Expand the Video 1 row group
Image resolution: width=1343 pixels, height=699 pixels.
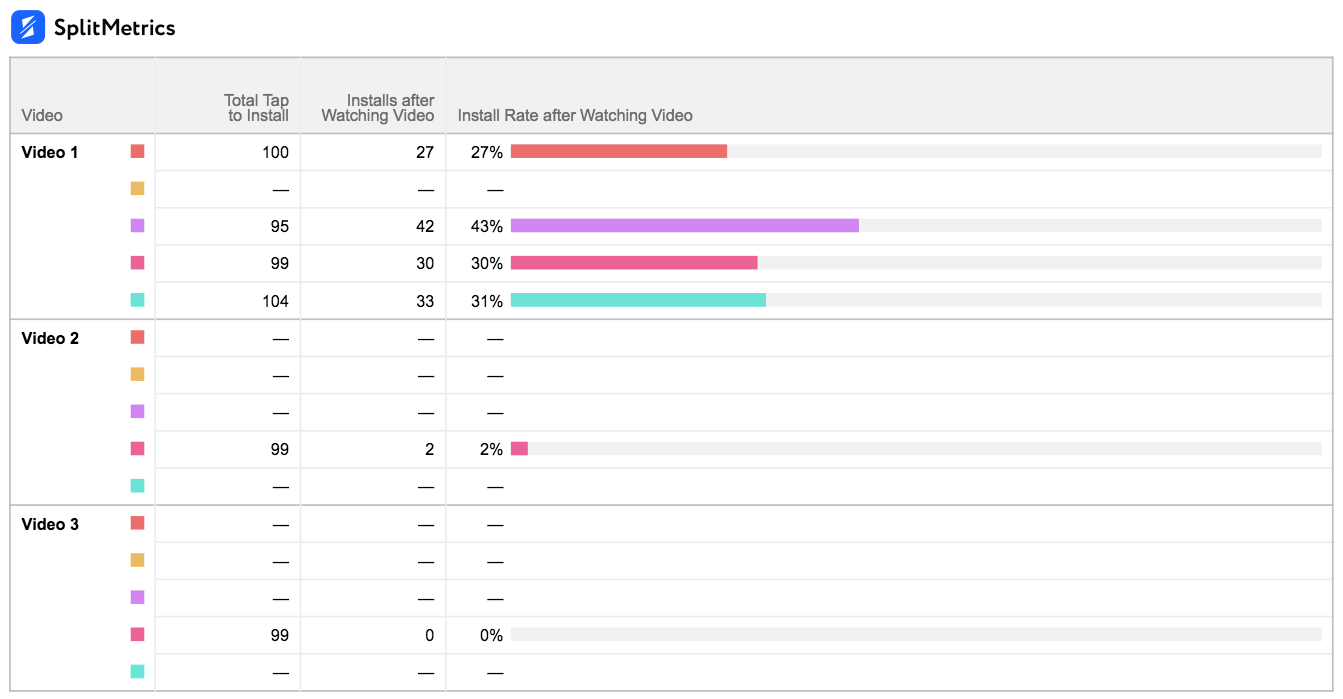click(50, 151)
